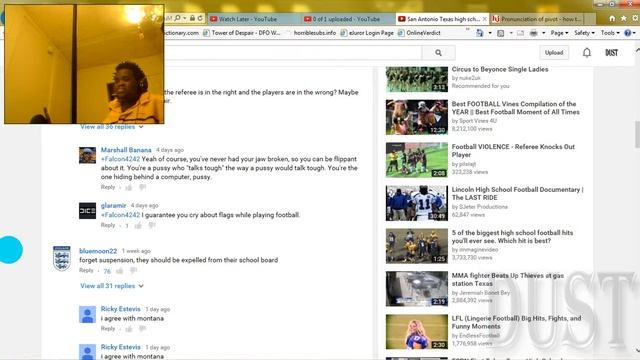Open the +Falcon4242 mention in glaramir's comment
Viewport: 640px width, 360px height.
point(120,215)
